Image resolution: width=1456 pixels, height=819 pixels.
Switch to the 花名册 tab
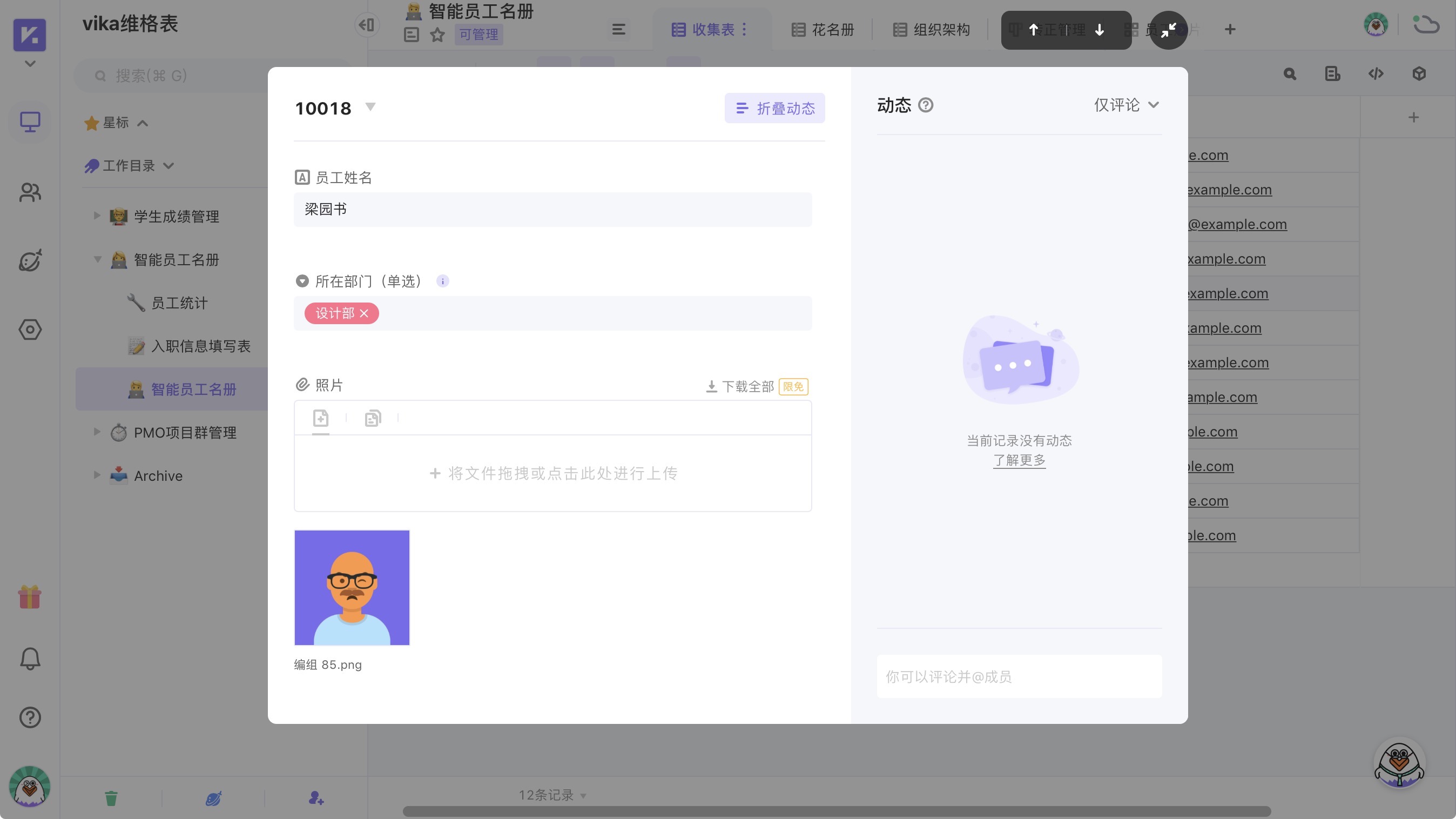click(x=823, y=29)
